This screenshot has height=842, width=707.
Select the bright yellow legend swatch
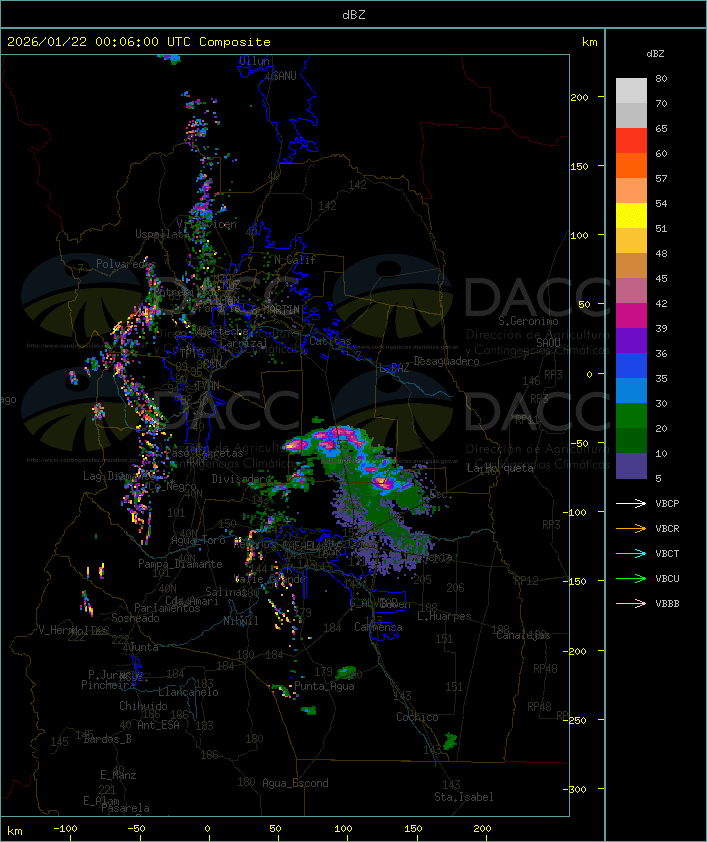[x=631, y=216]
